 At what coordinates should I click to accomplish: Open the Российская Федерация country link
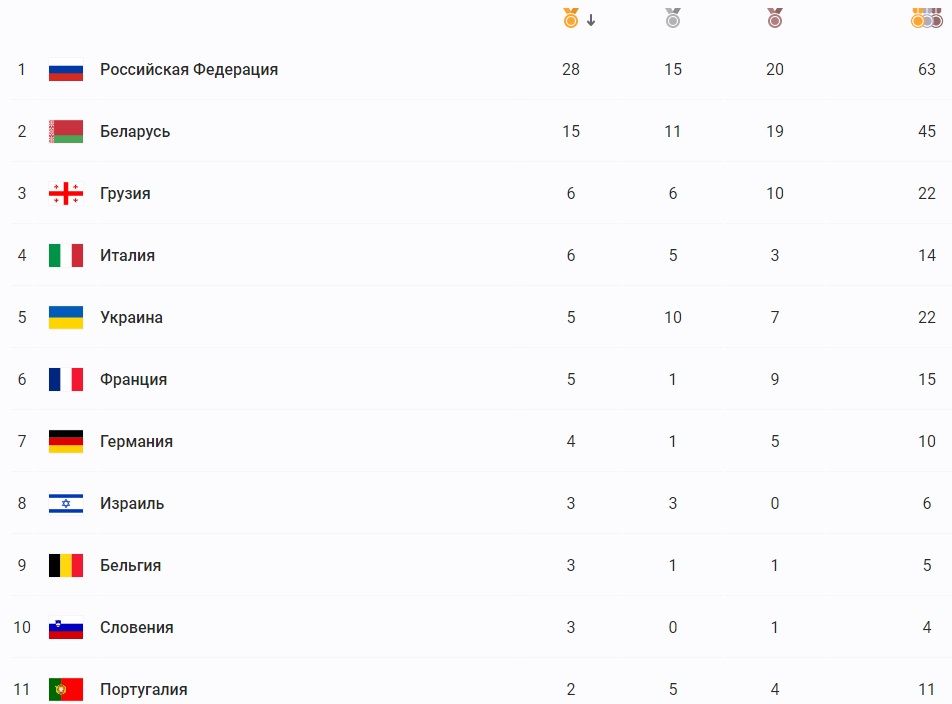pos(189,70)
